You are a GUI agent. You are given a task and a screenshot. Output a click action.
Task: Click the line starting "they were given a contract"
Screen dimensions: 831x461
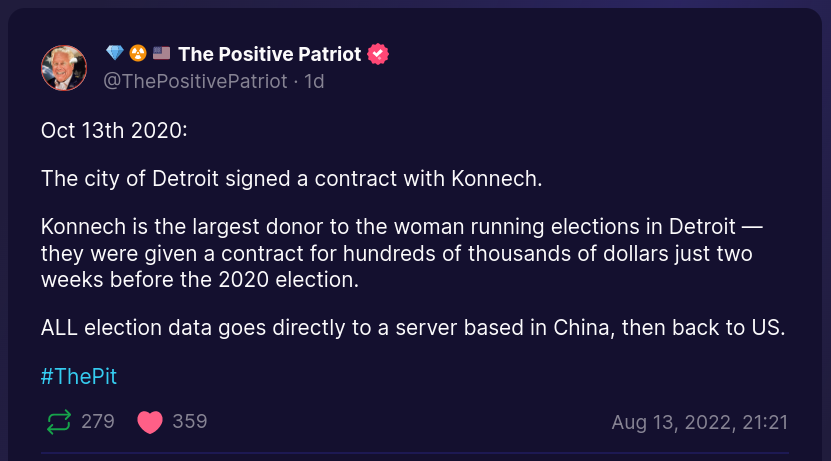(396, 254)
